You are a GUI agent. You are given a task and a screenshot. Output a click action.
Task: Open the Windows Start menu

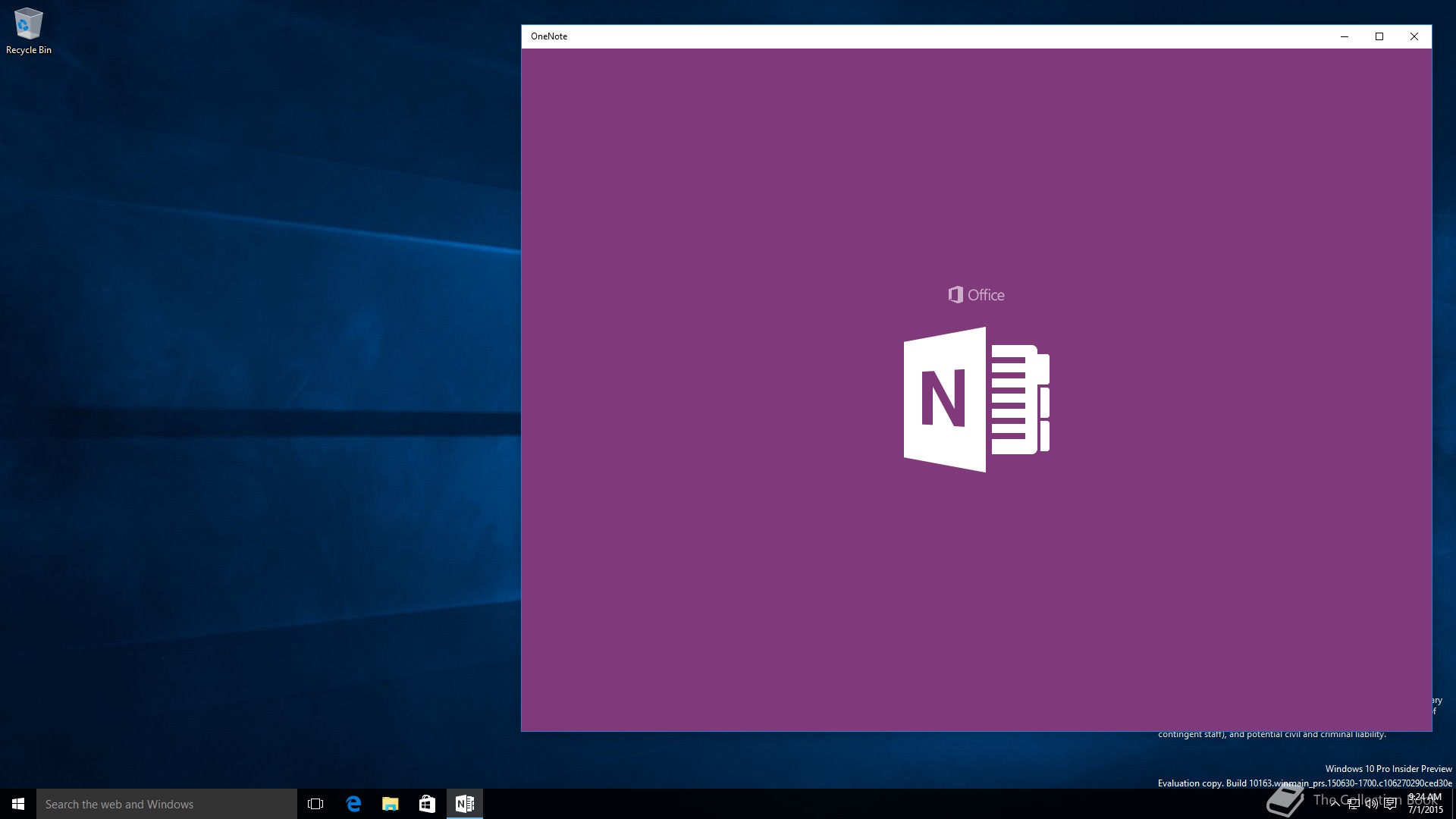18,804
